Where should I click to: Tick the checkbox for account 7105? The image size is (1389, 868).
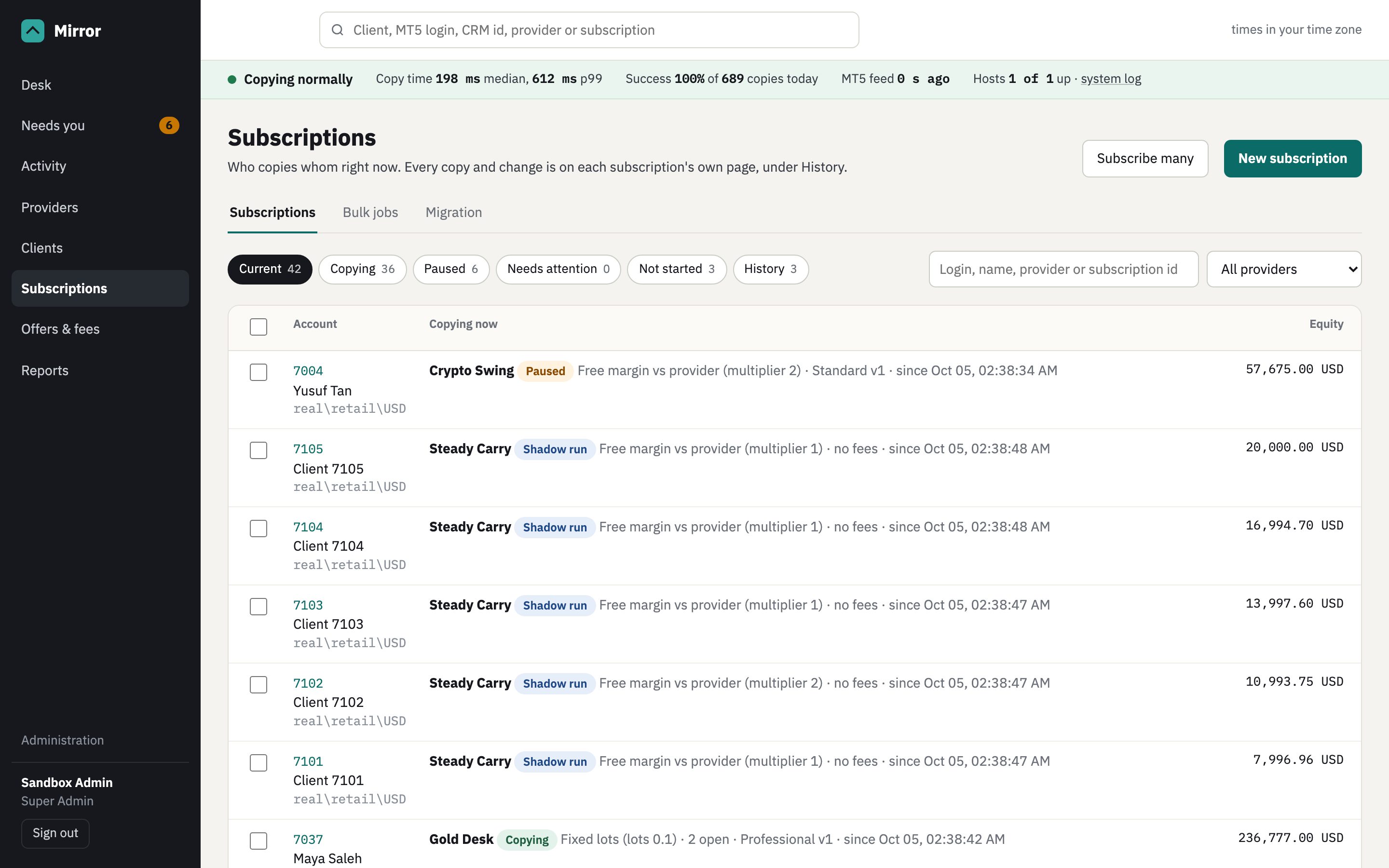259,450
